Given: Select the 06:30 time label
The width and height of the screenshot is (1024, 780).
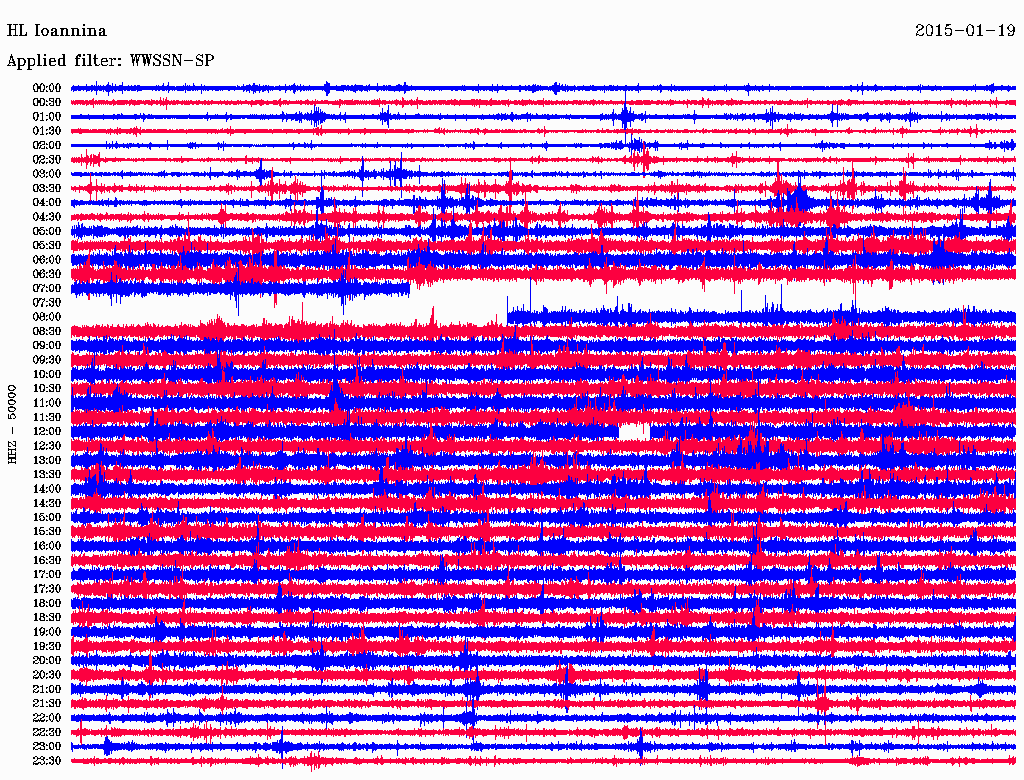Looking at the screenshot, I should (47, 274).
